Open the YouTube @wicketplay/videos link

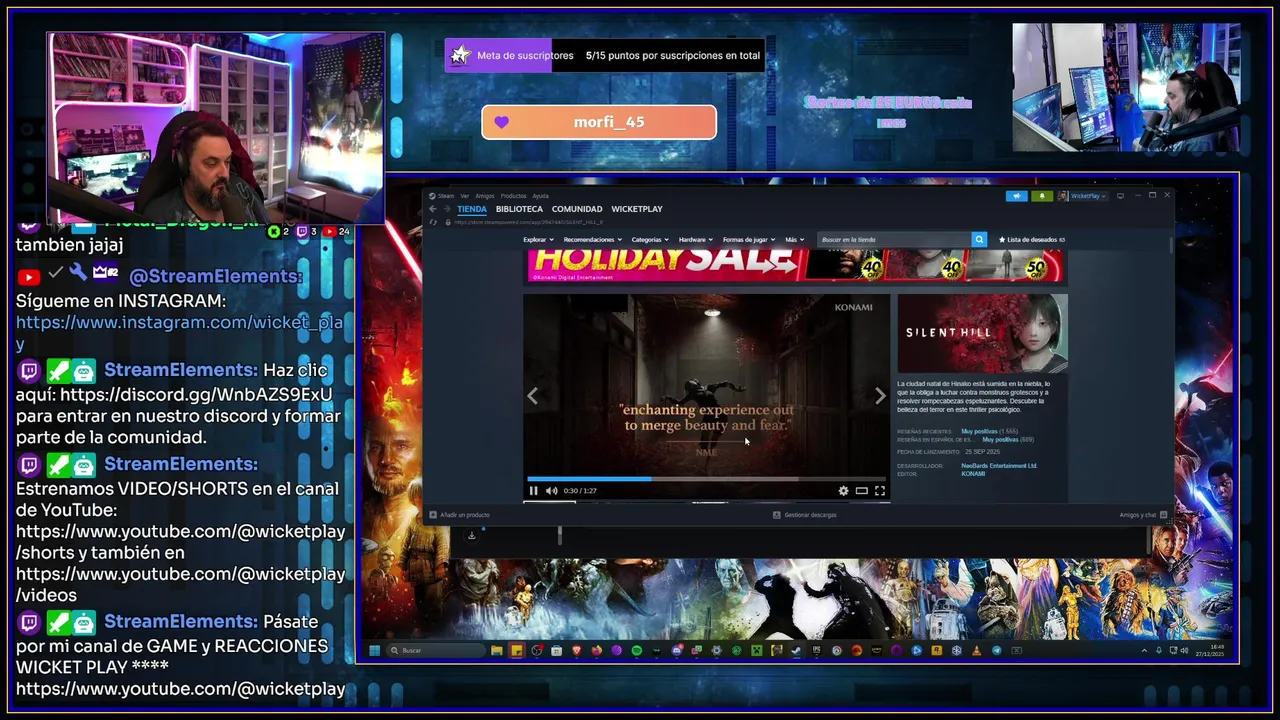(x=180, y=585)
